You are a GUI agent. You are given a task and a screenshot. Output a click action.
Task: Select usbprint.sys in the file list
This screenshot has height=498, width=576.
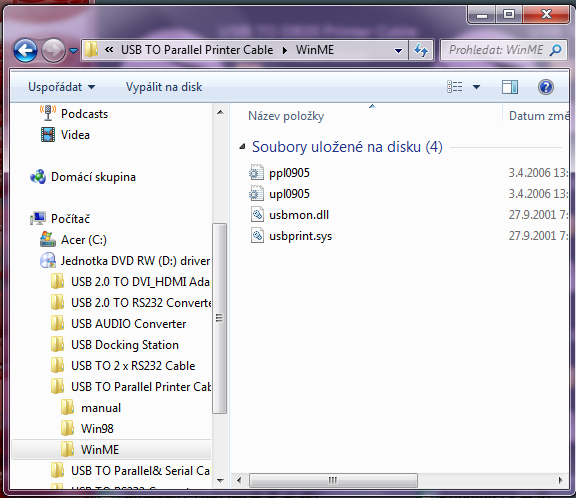(x=300, y=236)
